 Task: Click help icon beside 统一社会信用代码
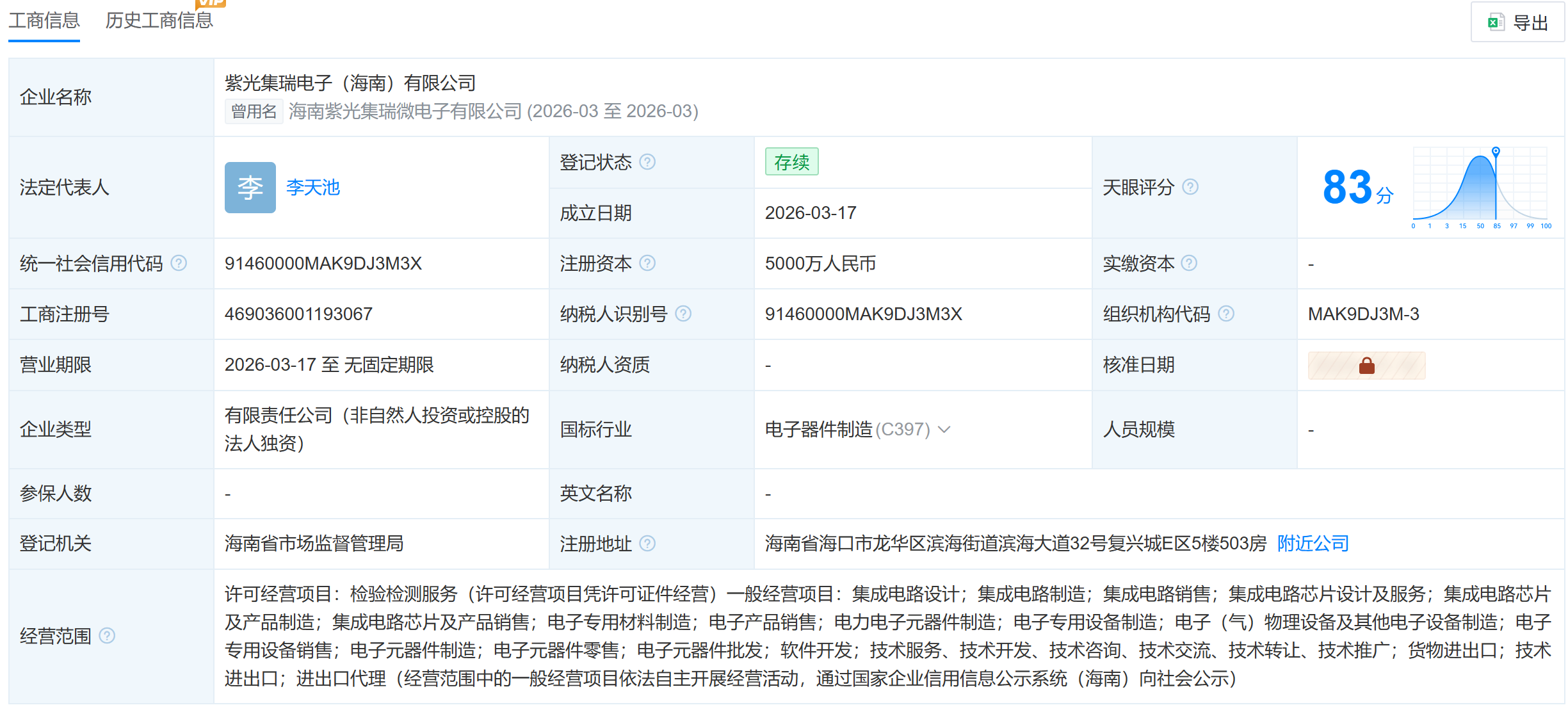tap(179, 263)
